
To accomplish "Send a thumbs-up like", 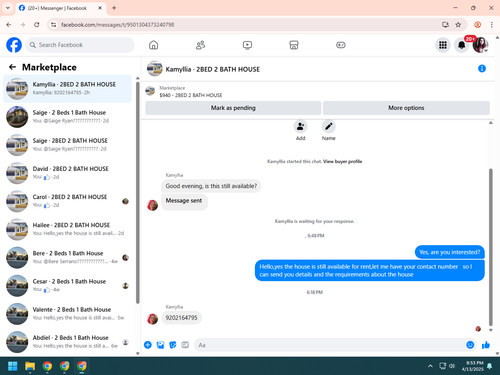I will point(486,345).
